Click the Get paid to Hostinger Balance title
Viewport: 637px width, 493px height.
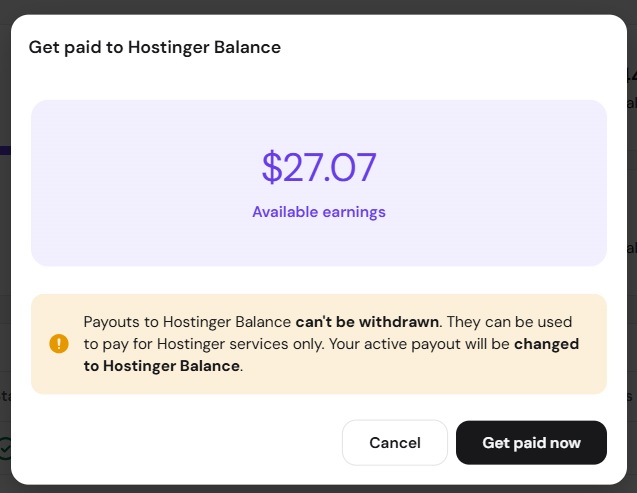pos(154,47)
